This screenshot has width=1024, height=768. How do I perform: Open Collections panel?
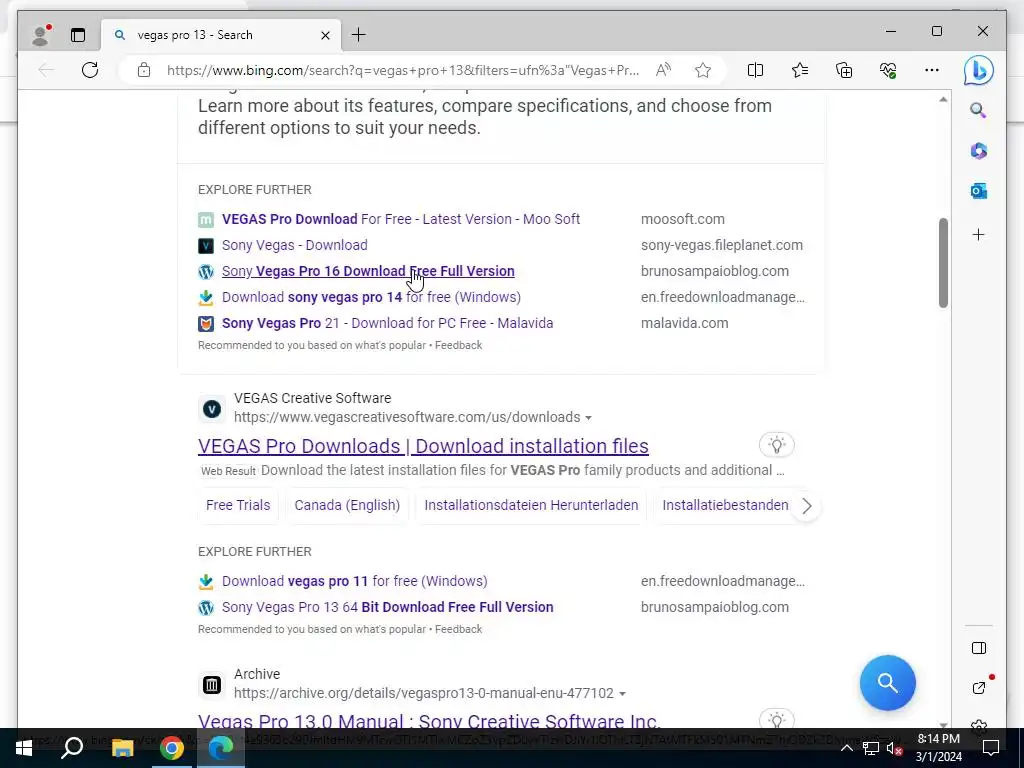pyautogui.click(x=844, y=70)
